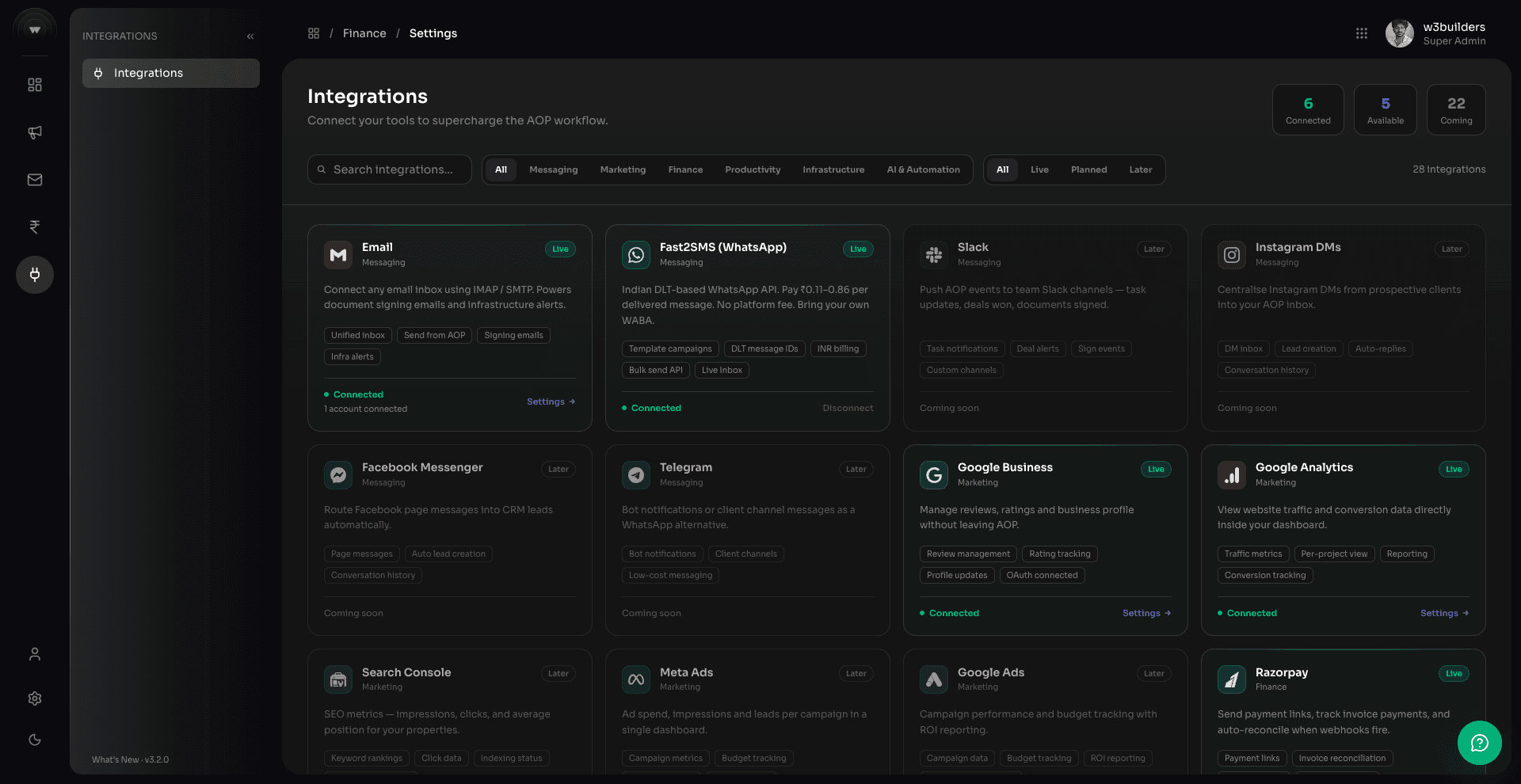Show only Live integrations

(1039, 169)
